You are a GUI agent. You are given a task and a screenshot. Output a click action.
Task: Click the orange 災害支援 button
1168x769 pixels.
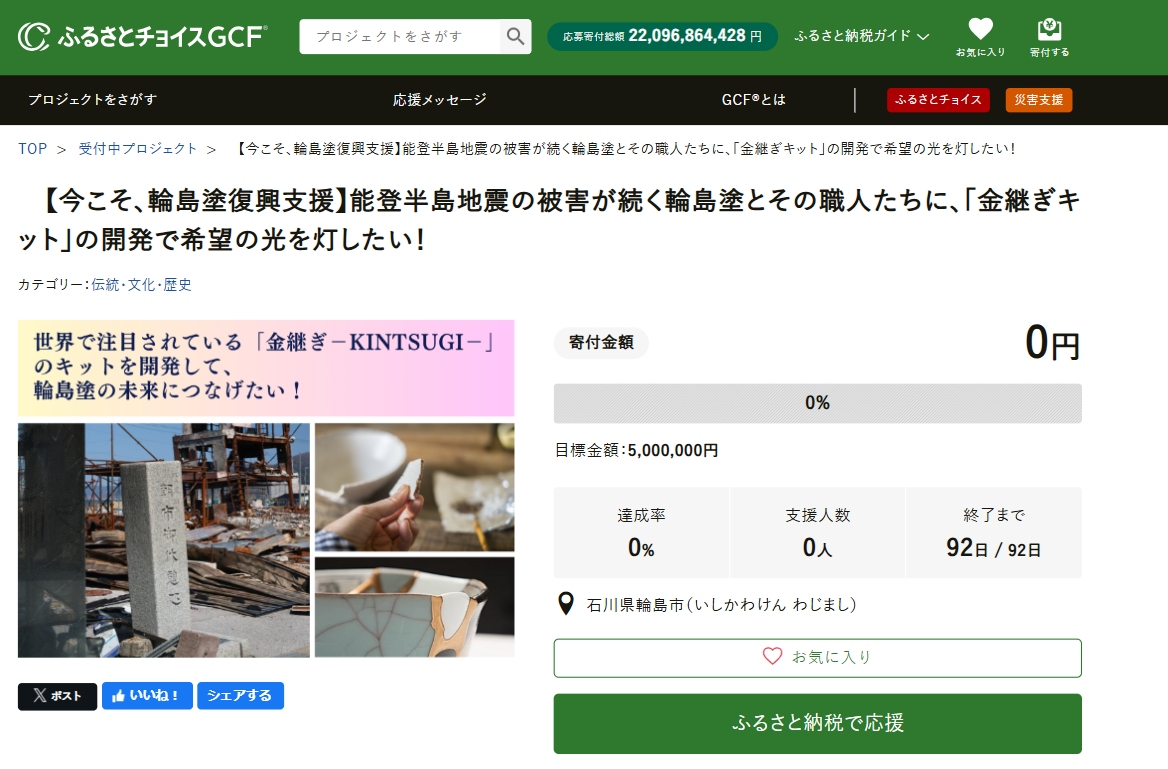pyautogui.click(x=1038, y=100)
